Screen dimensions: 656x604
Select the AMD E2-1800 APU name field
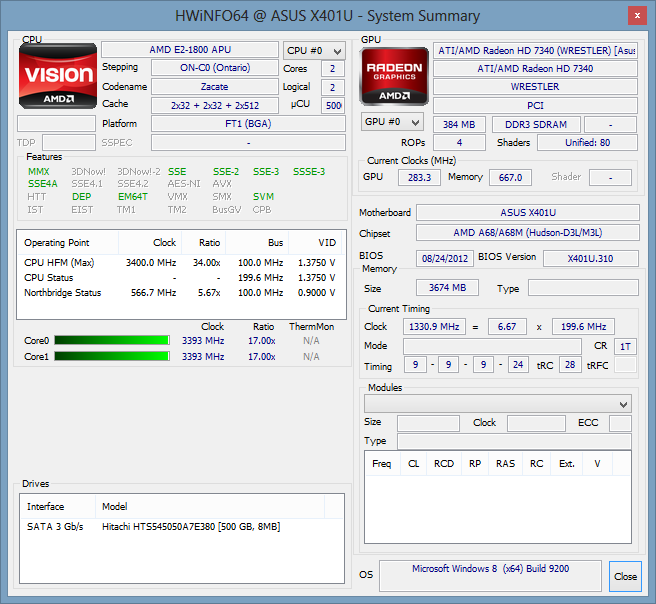click(190, 50)
